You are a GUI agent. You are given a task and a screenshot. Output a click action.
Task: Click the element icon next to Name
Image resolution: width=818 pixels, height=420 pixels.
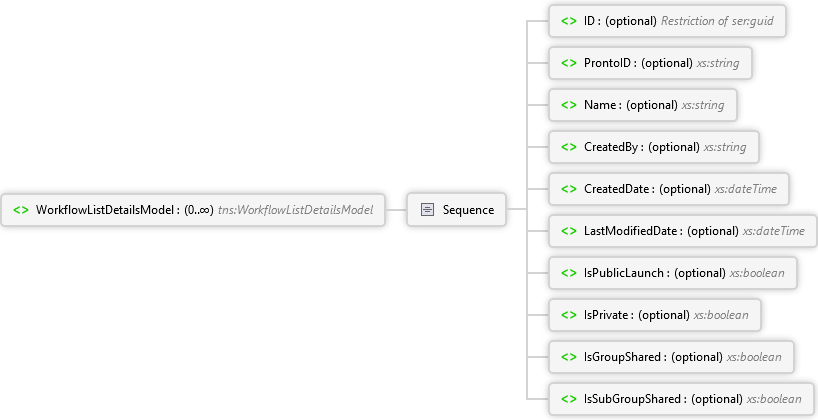[568, 105]
